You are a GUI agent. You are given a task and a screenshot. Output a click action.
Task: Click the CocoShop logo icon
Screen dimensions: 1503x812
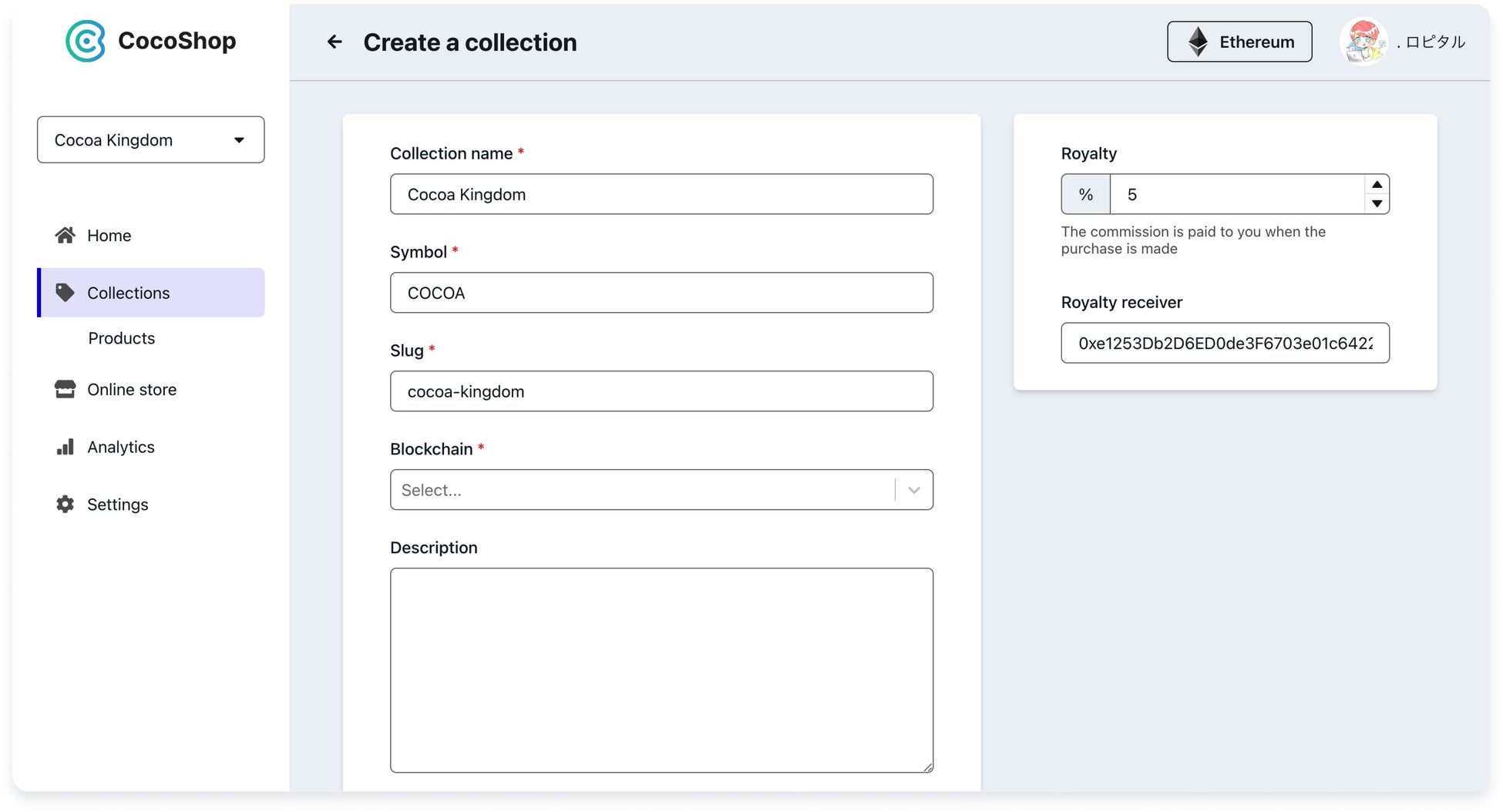86,41
